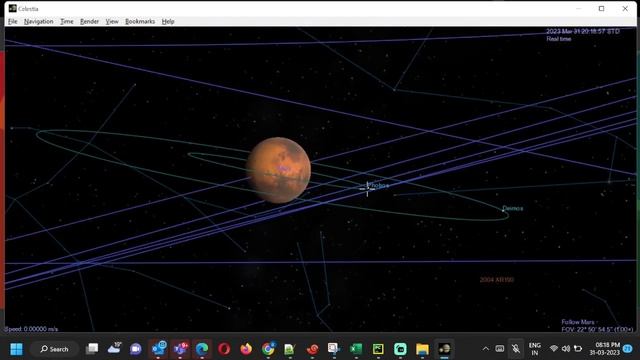Select the Phobos moon marker
The width and height of the screenshot is (640, 360).
[367, 189]
